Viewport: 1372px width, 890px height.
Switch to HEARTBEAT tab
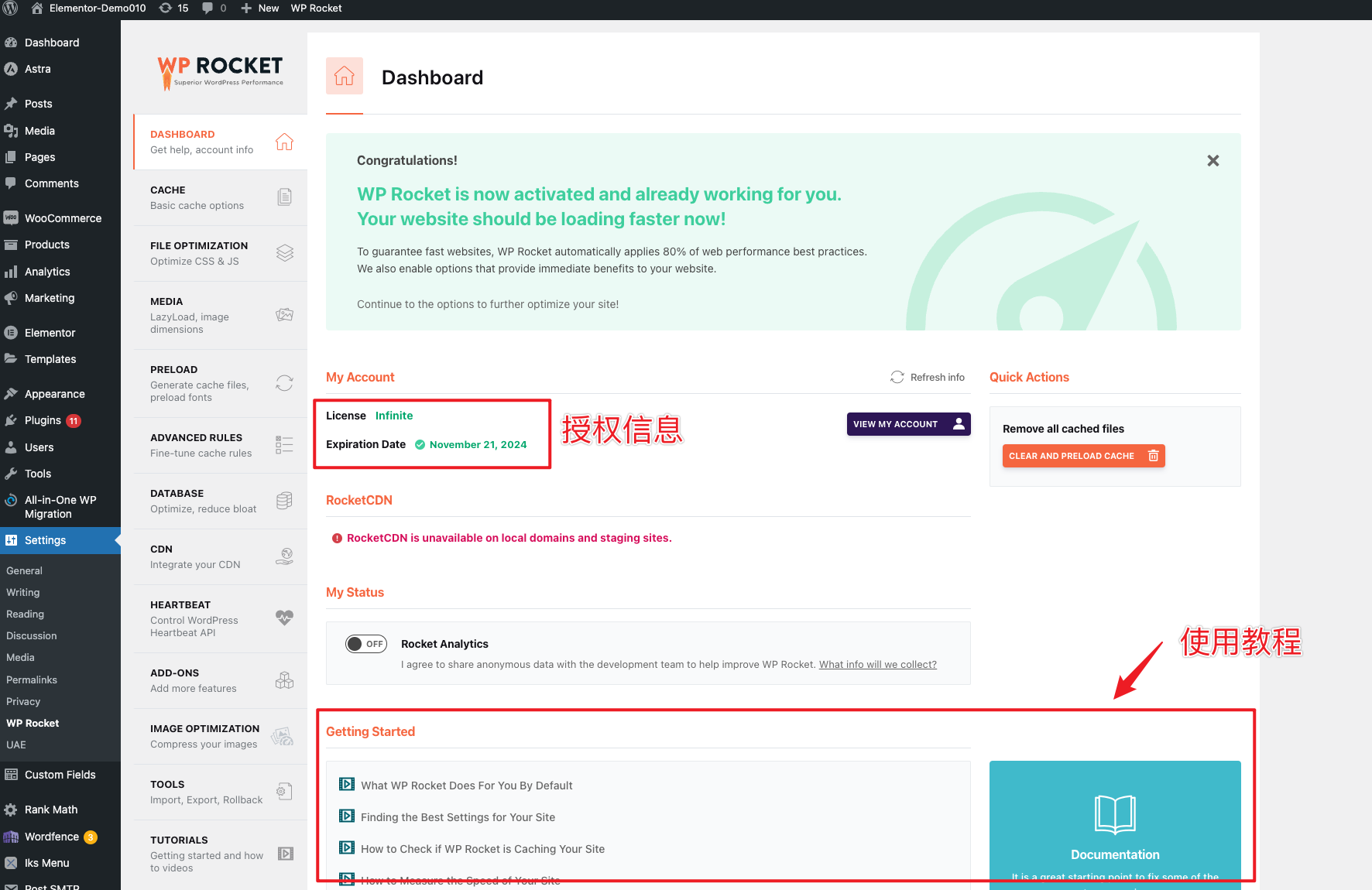220,618
